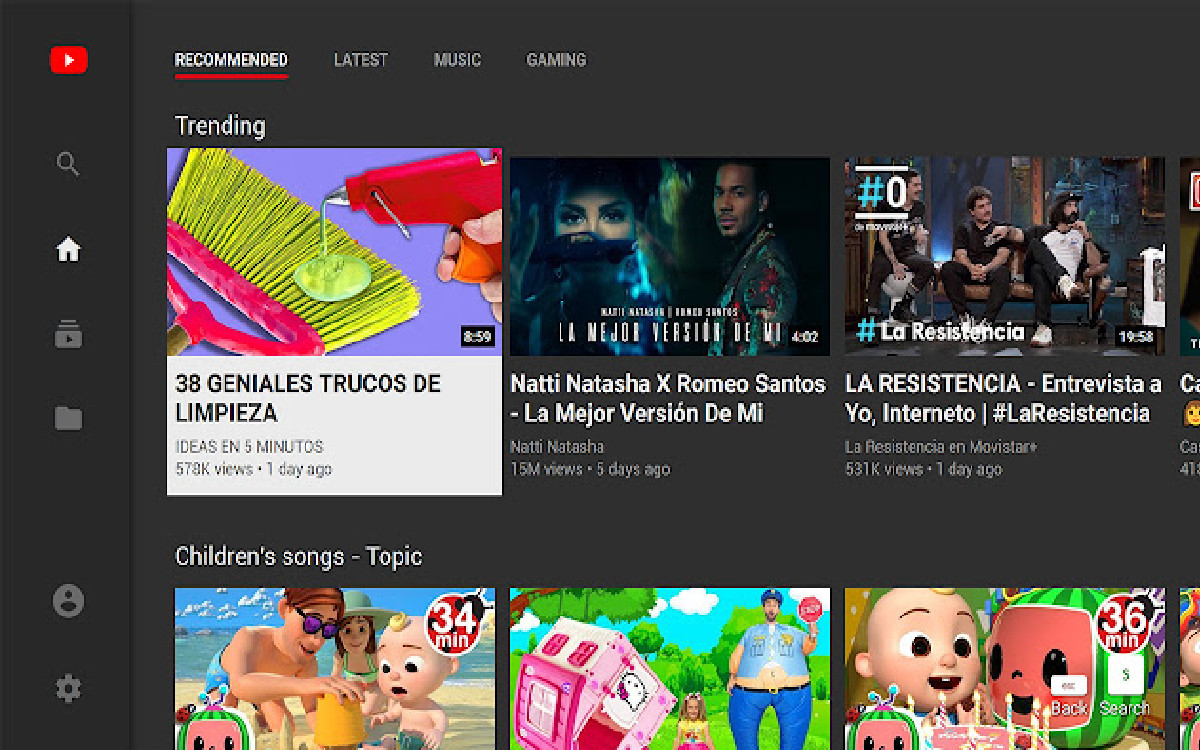Open the GAMING tab

[555, 60]
